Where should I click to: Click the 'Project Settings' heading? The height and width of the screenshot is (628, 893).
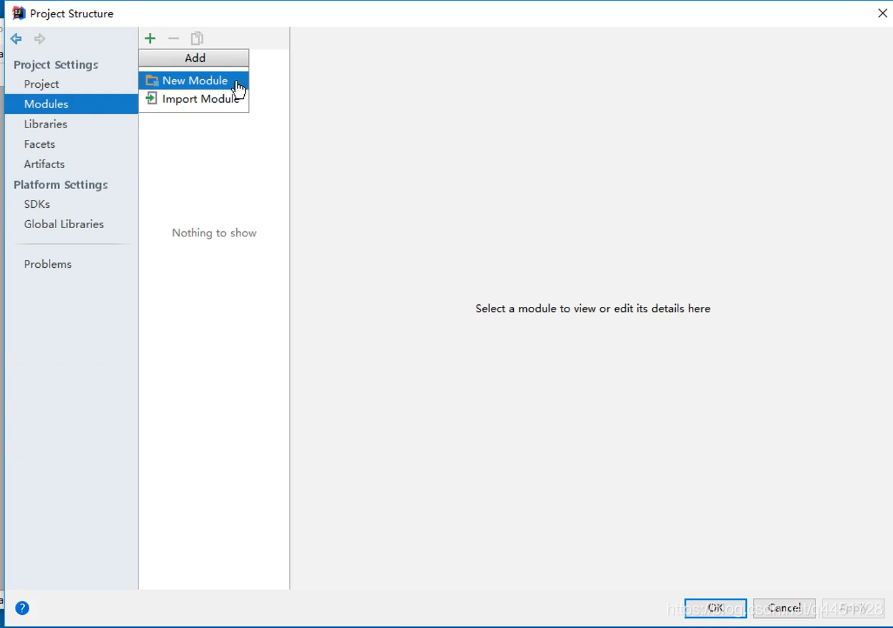(56, 65)
